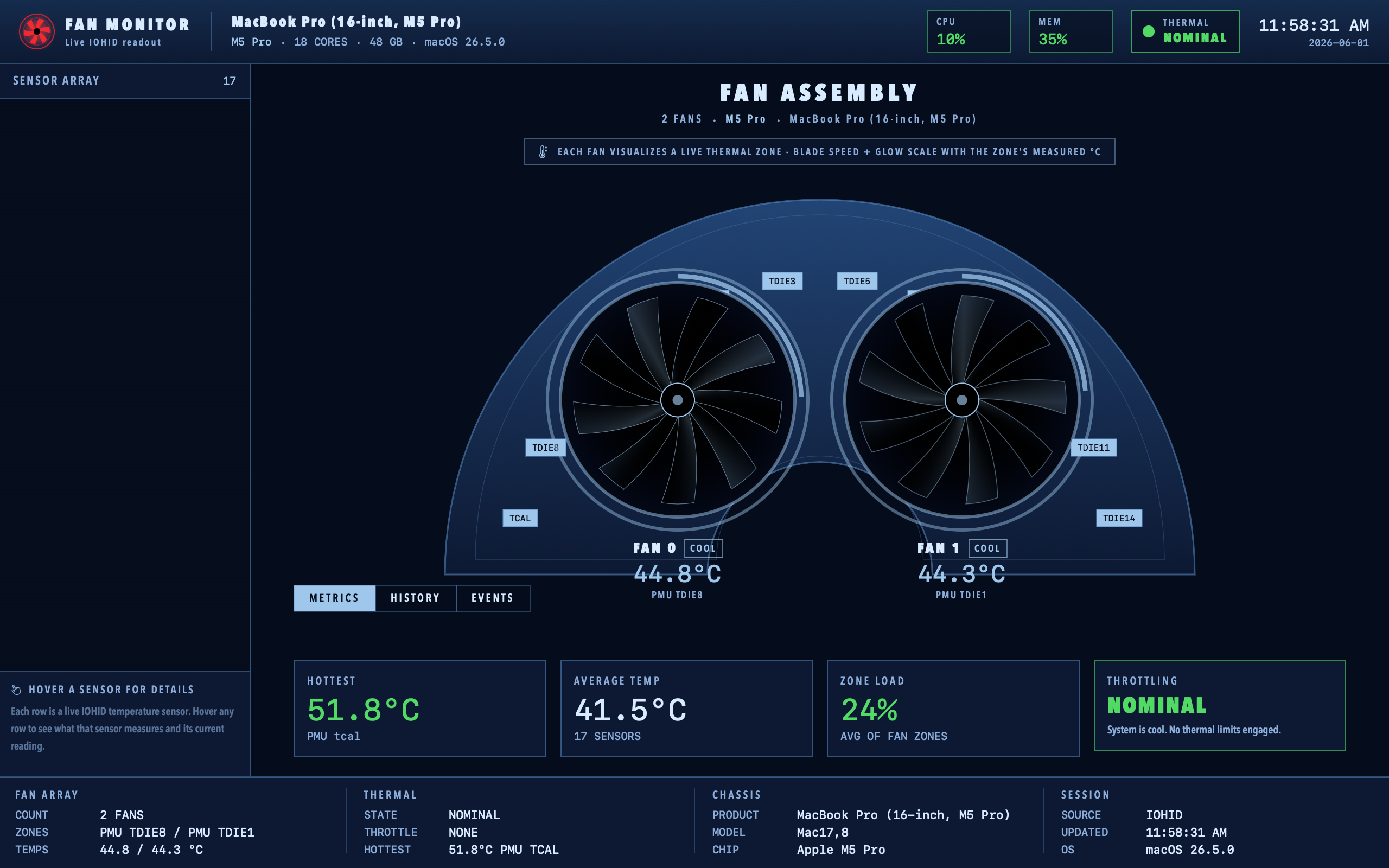This screenshot has width=1389, height=868.
Task: Click the COOL badge next to Fan 0
Action: coord(703,548)
